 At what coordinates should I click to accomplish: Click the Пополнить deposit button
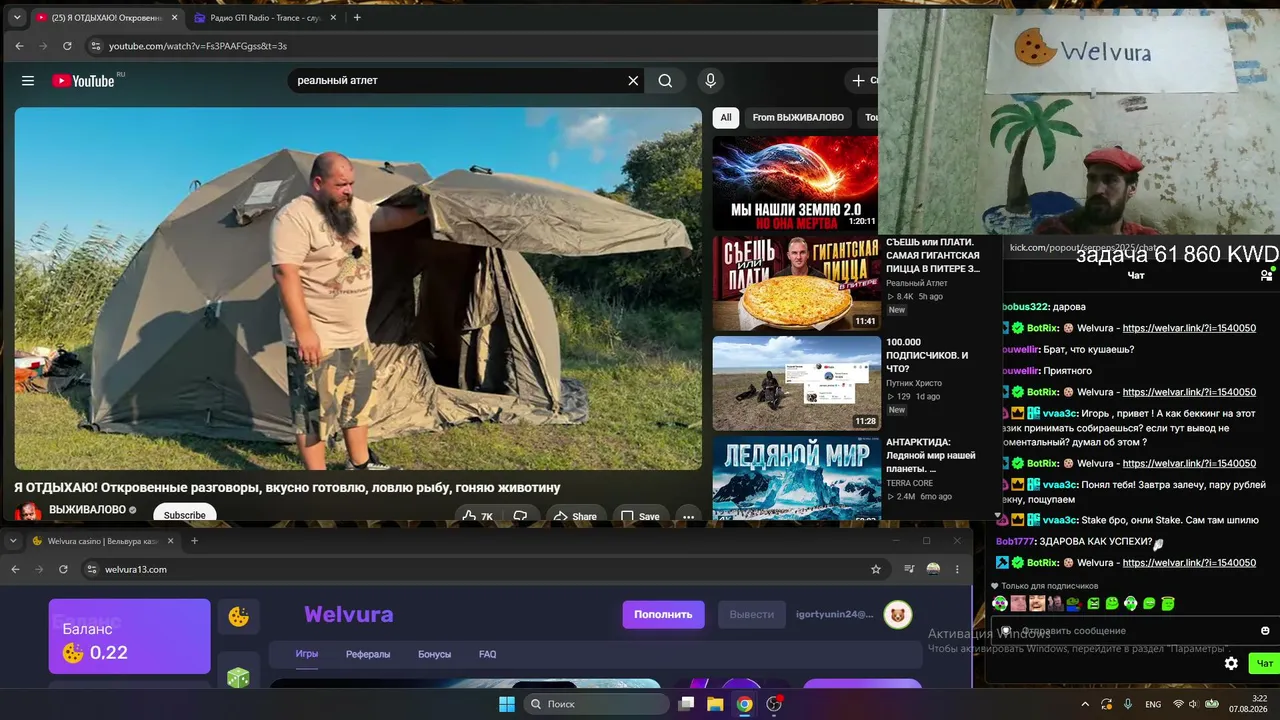click(x=663, y=614)
